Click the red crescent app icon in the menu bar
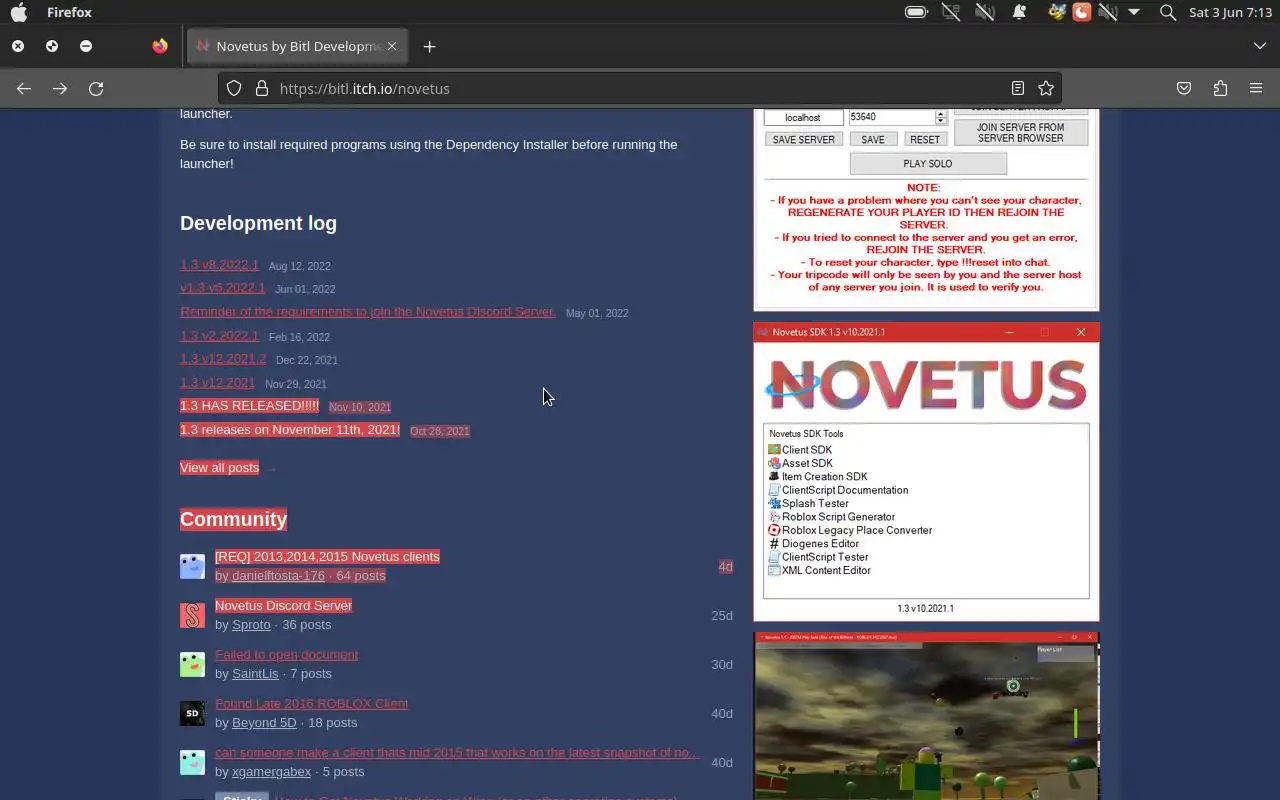The image size is (1280, 800). pos(1081,12)
